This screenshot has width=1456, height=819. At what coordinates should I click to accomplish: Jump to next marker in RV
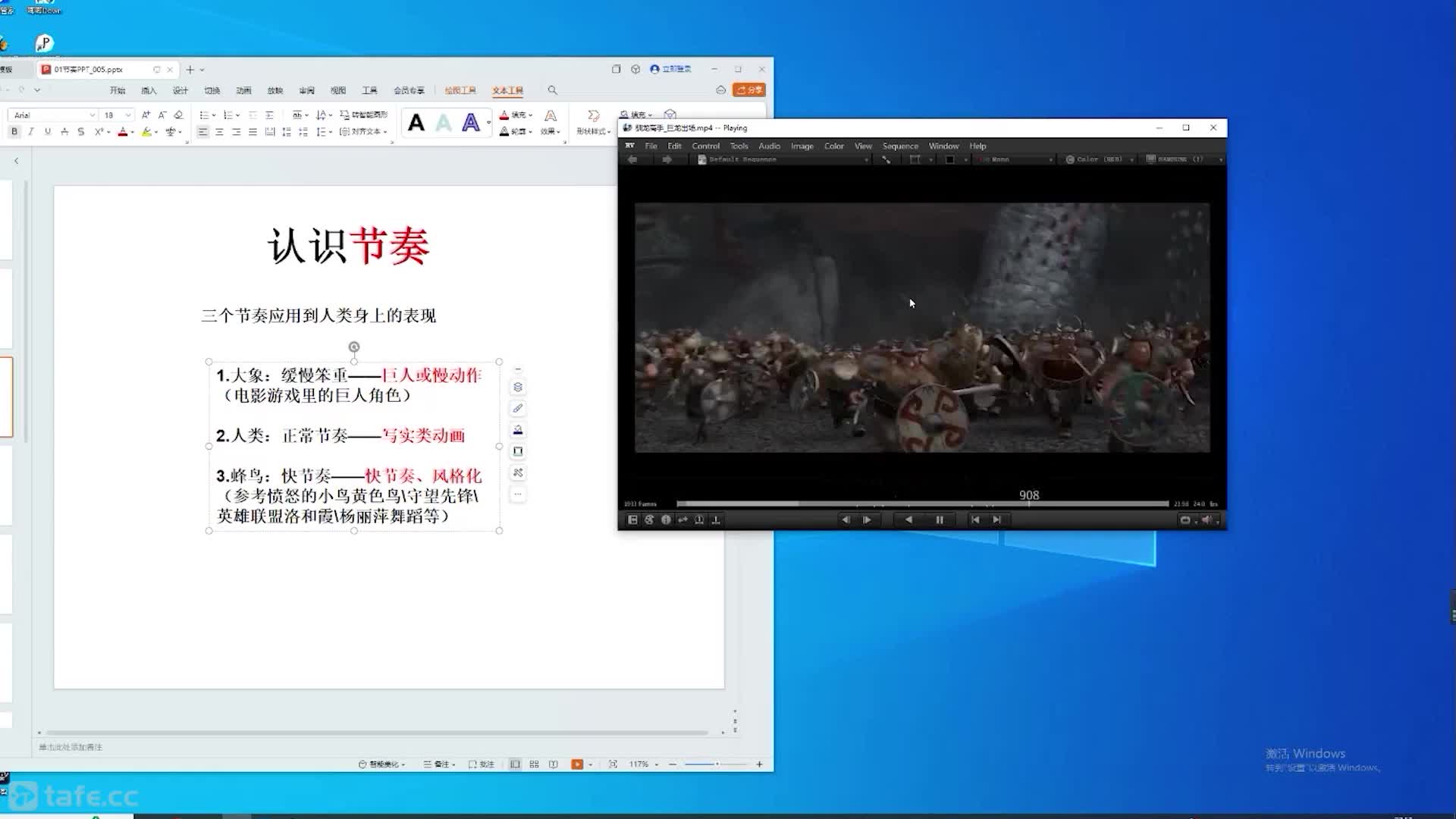tap(996, 520)
